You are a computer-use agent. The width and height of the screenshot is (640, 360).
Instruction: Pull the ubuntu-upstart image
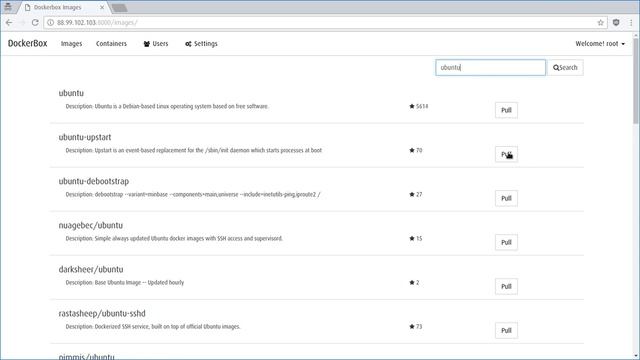coord(506,154)
